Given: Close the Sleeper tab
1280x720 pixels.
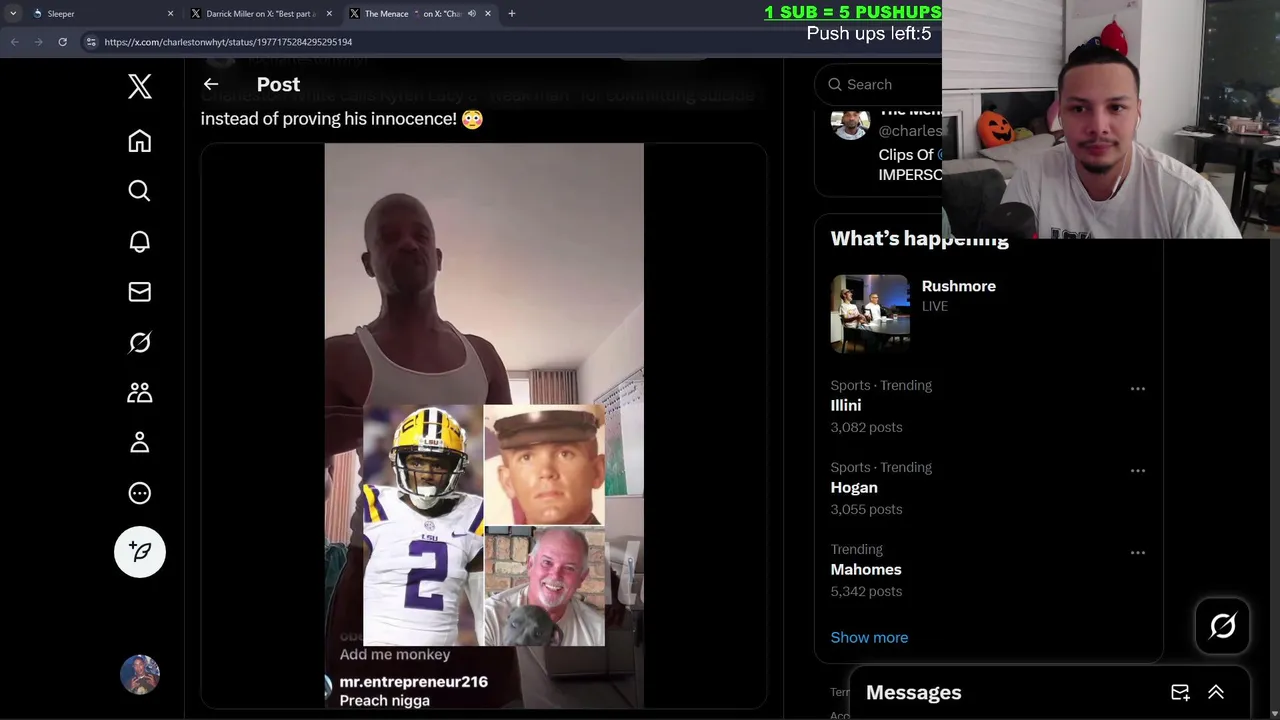Looking at the screenshot, I should (x=170, y=14).
